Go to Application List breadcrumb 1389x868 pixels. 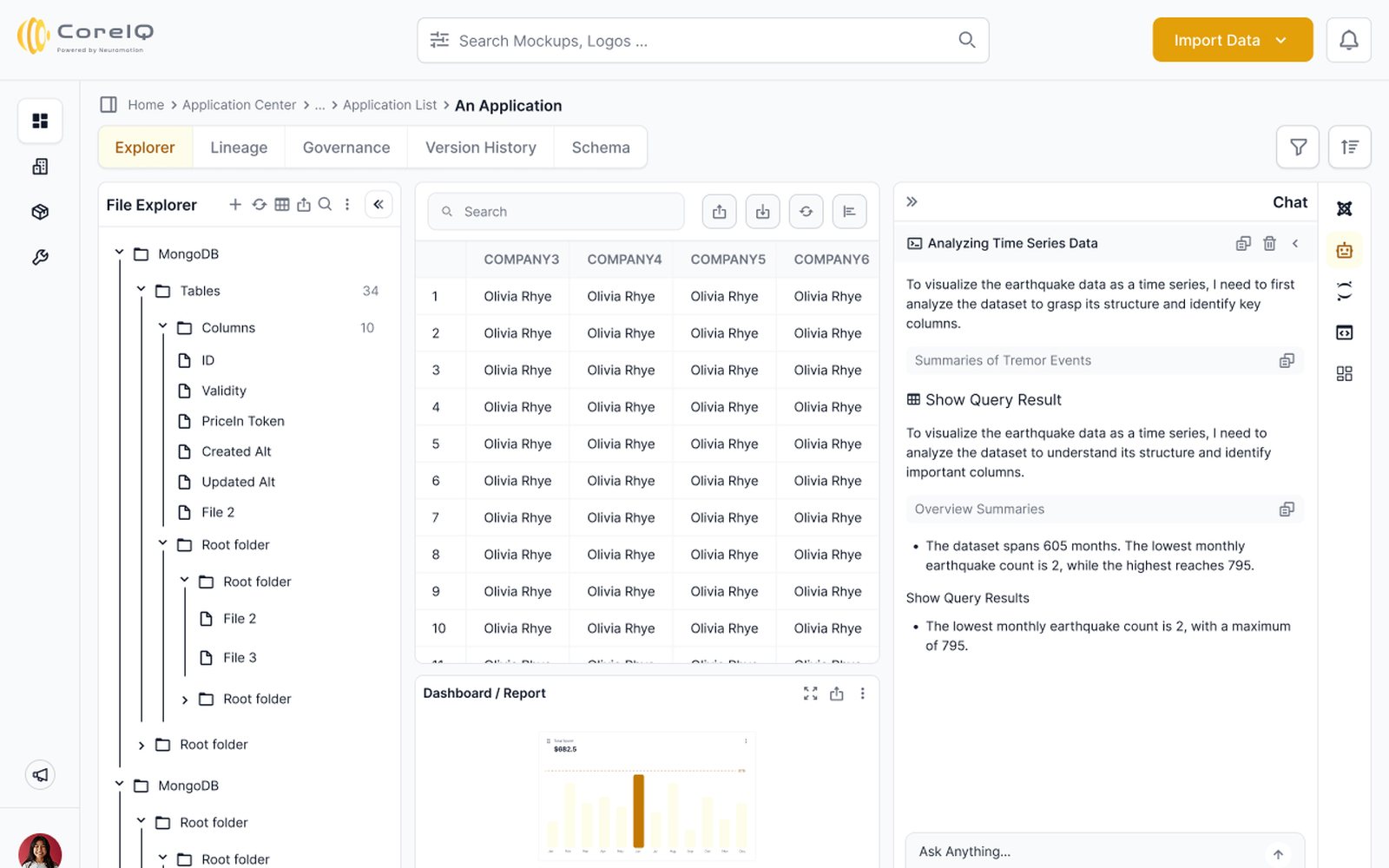390,105
